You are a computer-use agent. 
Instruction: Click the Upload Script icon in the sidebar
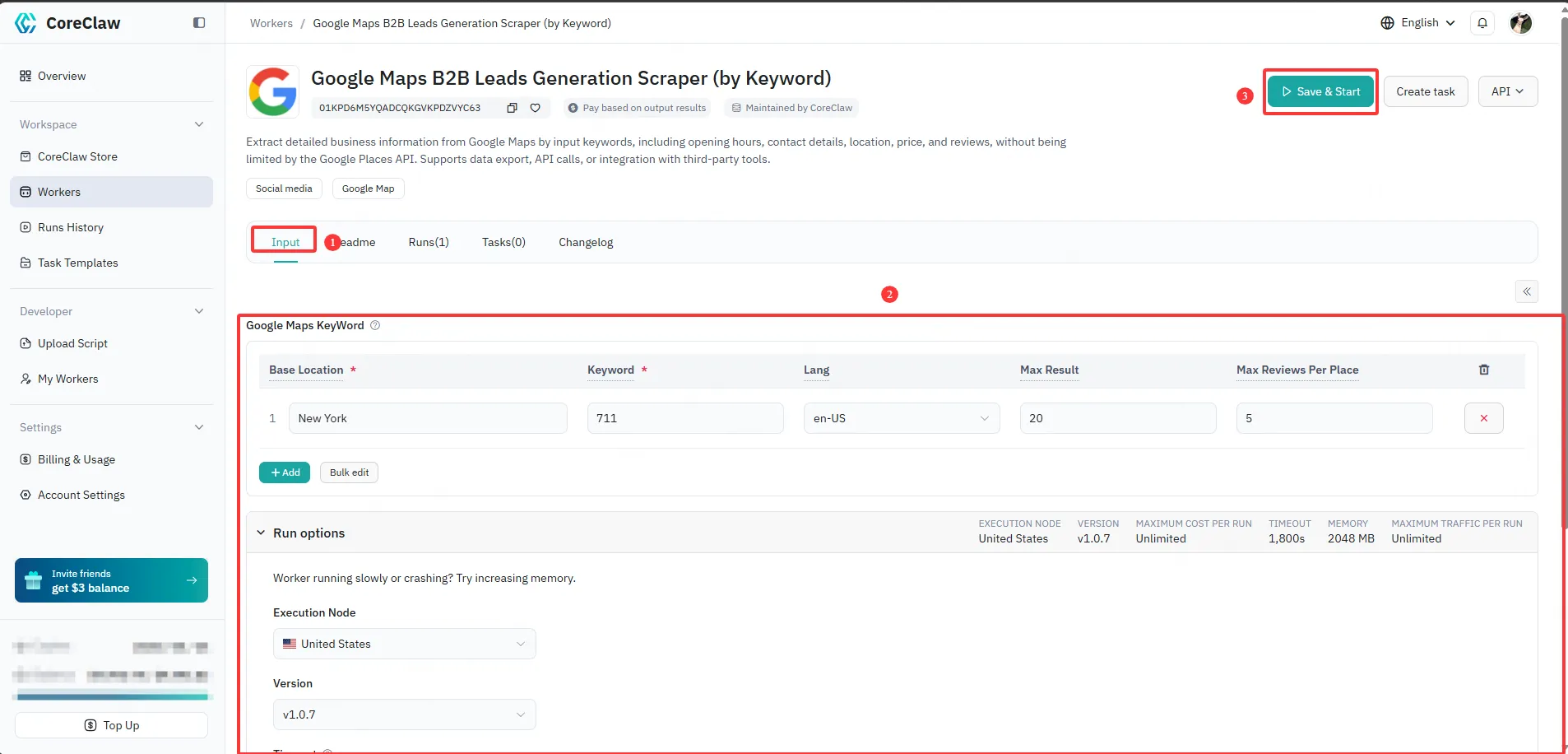coord(26,343)
